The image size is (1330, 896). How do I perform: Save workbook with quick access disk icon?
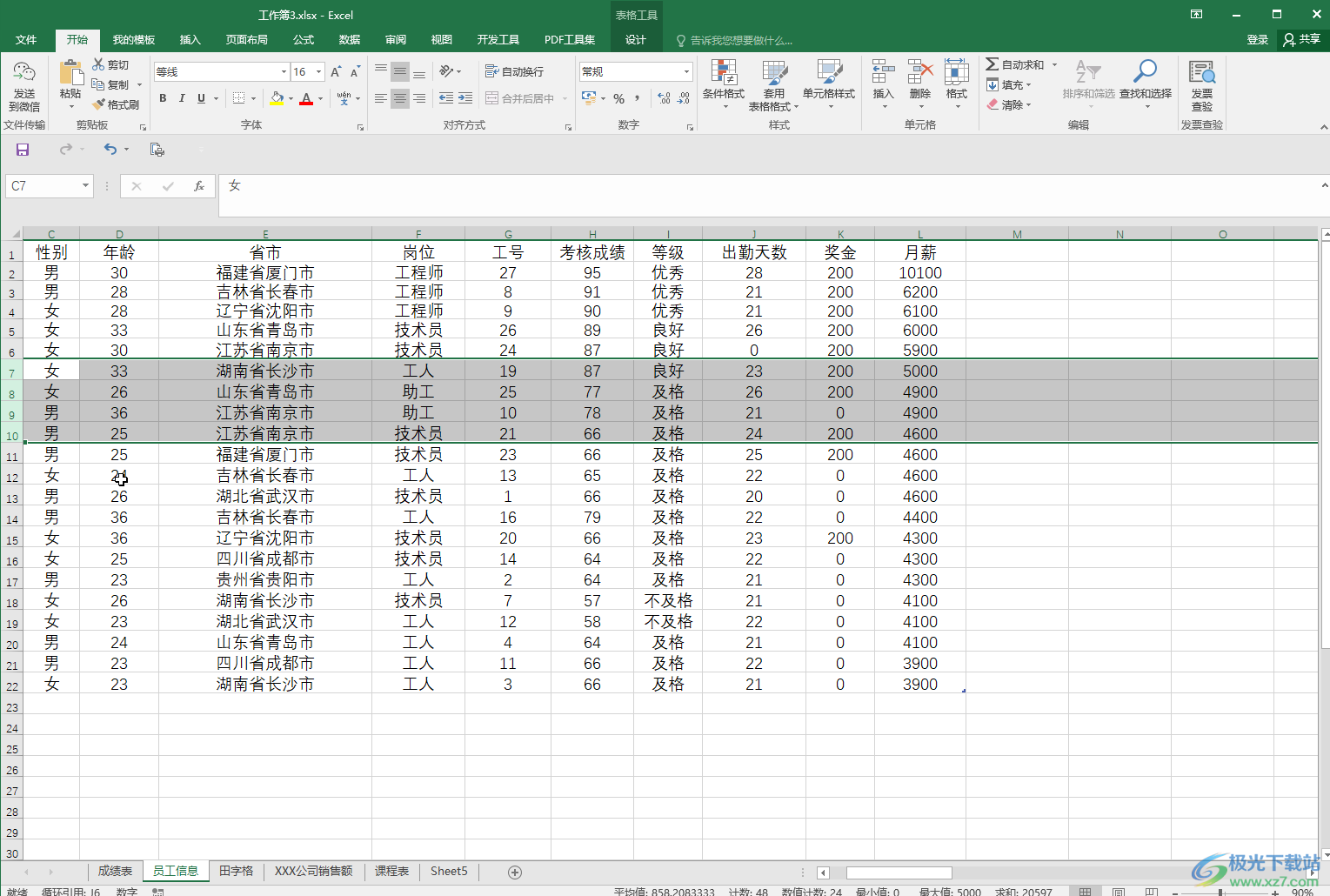[23, 150]
